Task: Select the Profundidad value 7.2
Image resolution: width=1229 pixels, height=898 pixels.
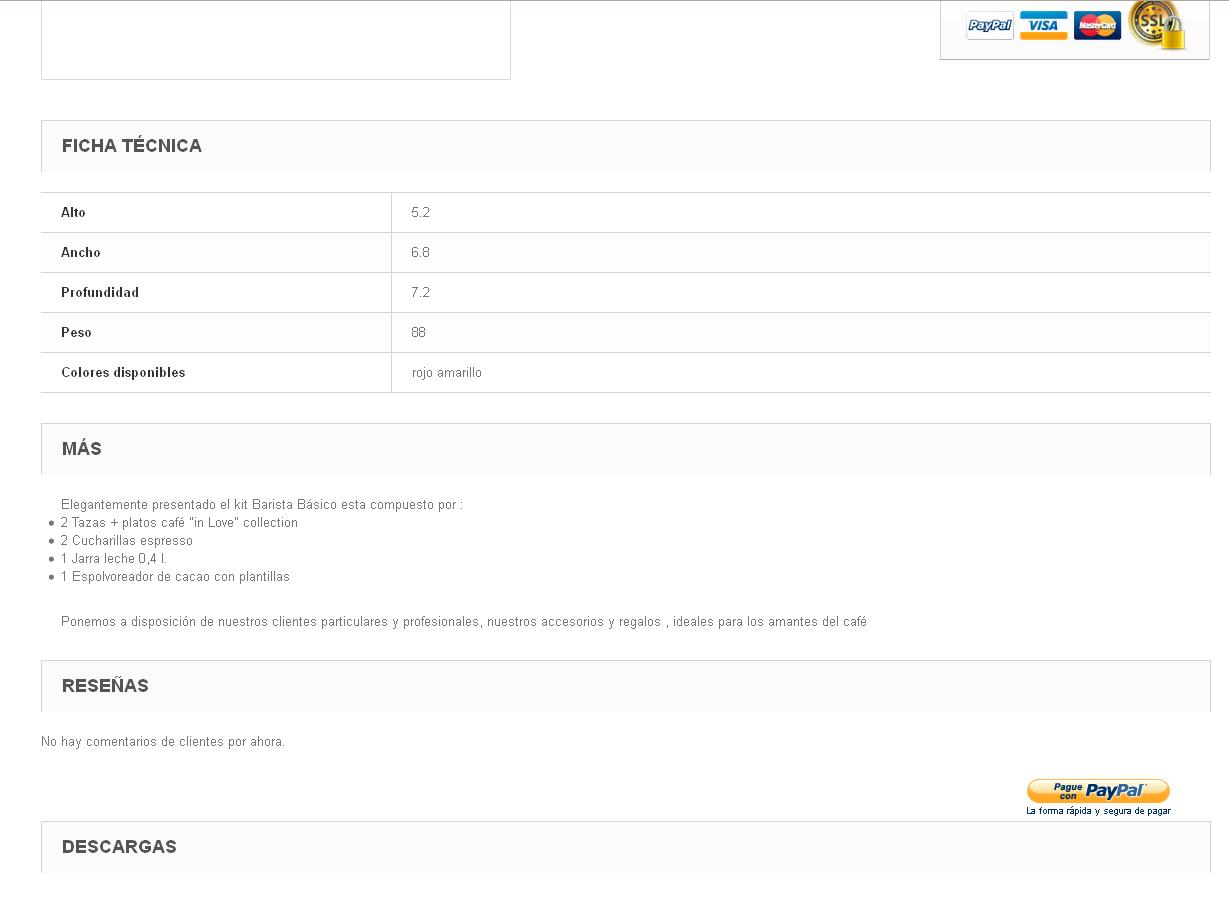Action: [801, 292]
